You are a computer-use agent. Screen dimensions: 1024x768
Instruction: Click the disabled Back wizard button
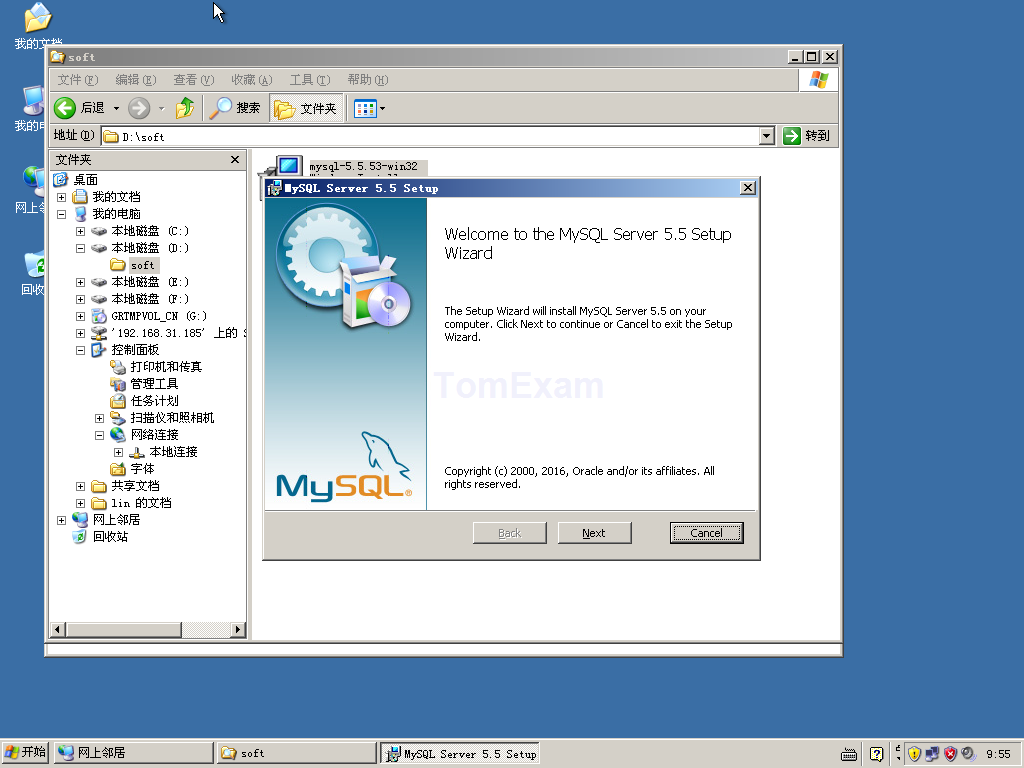pos(509,533)
